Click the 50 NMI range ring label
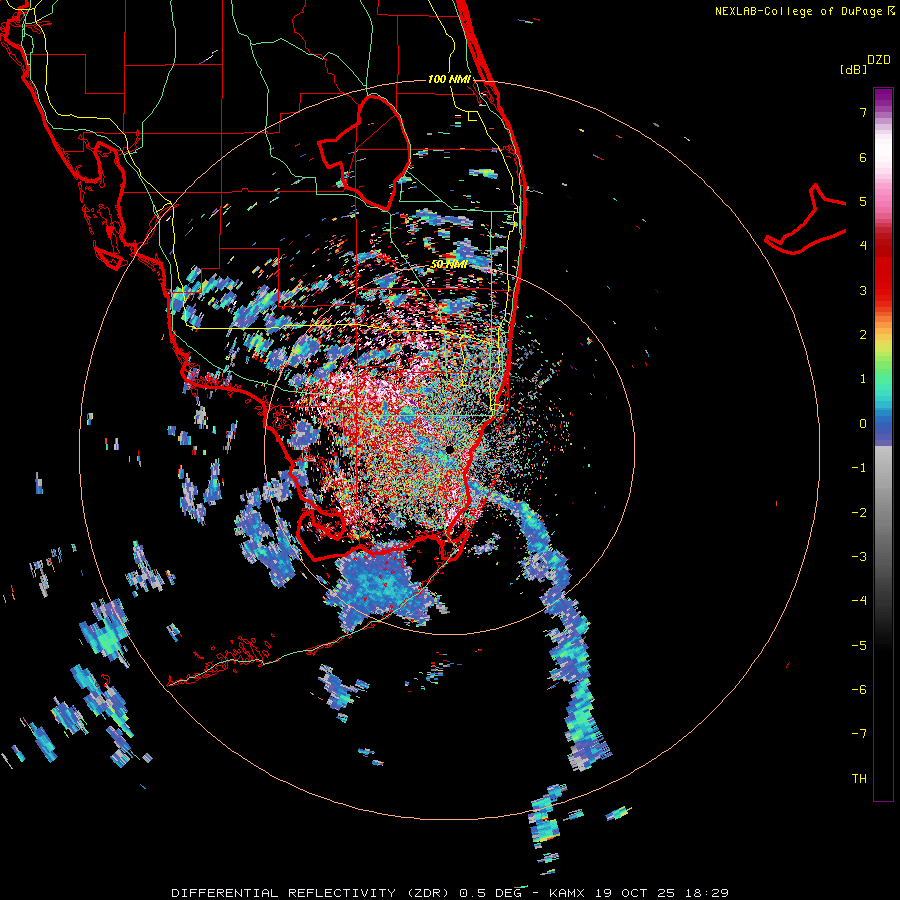Screen dimensions: 900x900 [x=449, y=264]
